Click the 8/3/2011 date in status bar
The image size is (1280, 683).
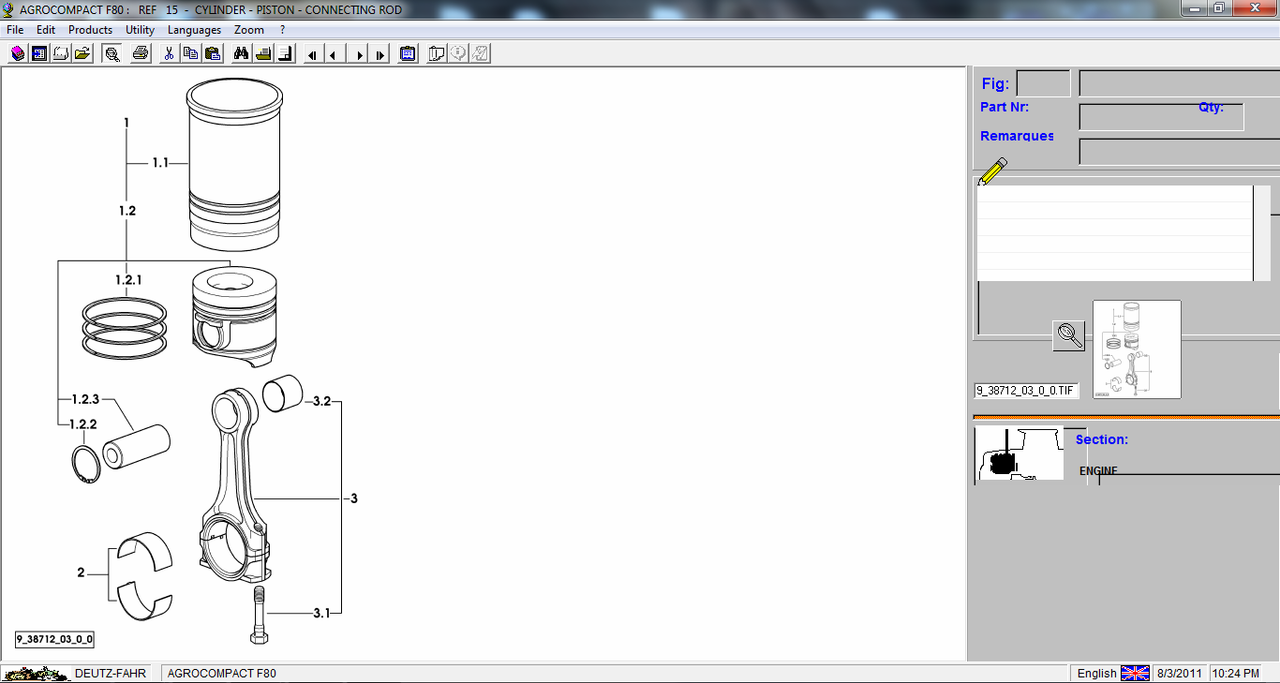[x=1179, y=673]
